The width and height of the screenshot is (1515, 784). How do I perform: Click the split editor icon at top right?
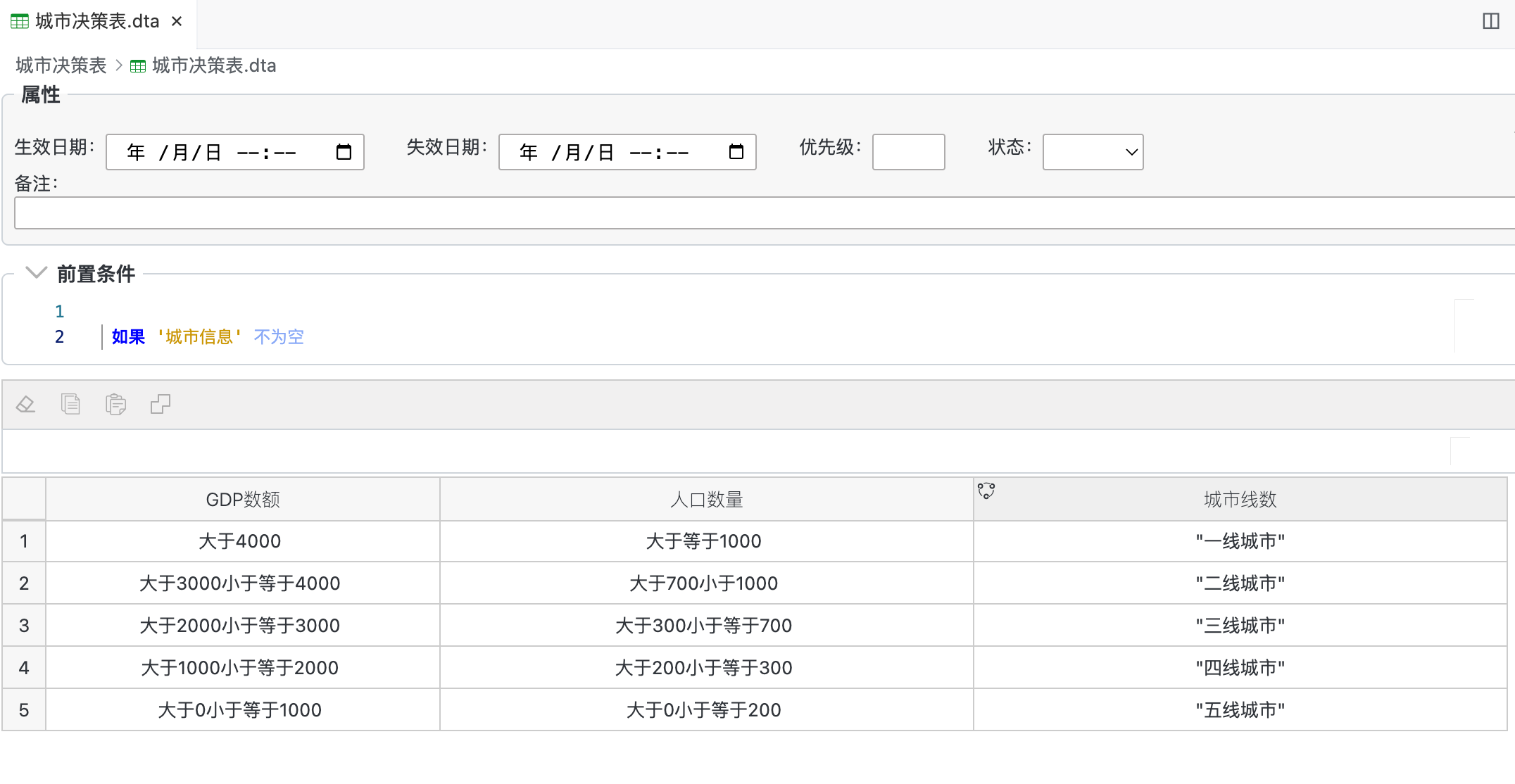click(1490, 21)
